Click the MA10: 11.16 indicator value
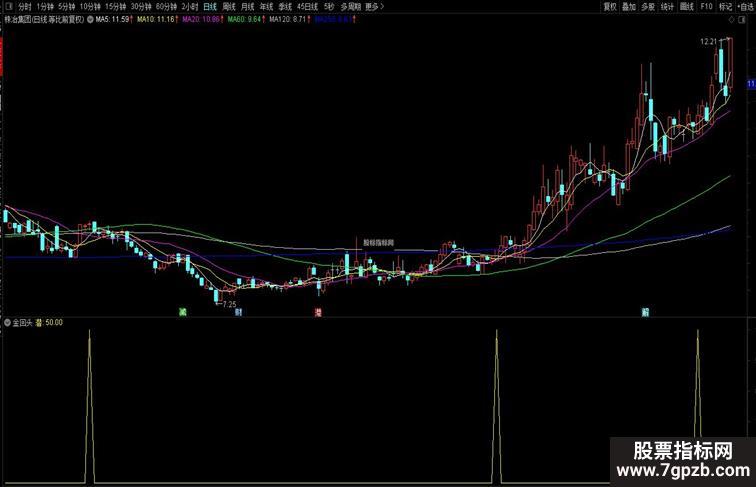Image resolution: width=756 pixels, height=487 pixels. pos(158,20)
